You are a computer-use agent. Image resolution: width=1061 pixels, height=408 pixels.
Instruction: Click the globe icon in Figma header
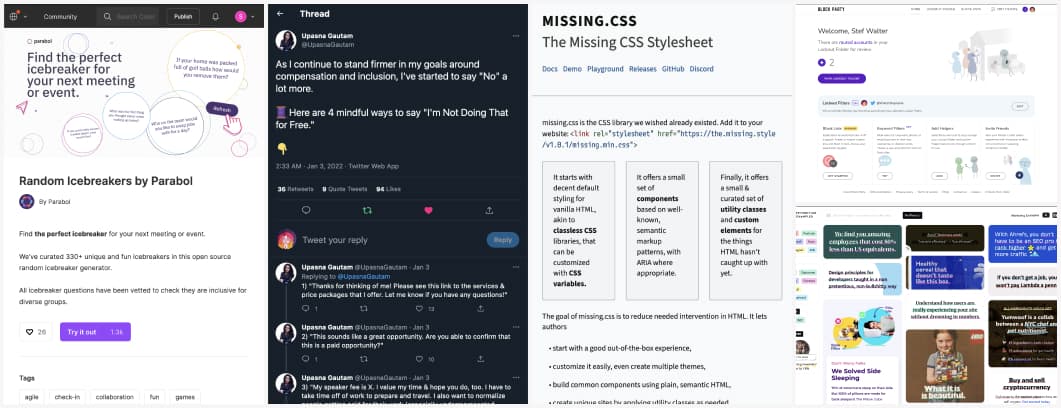(x=14, y=17)
